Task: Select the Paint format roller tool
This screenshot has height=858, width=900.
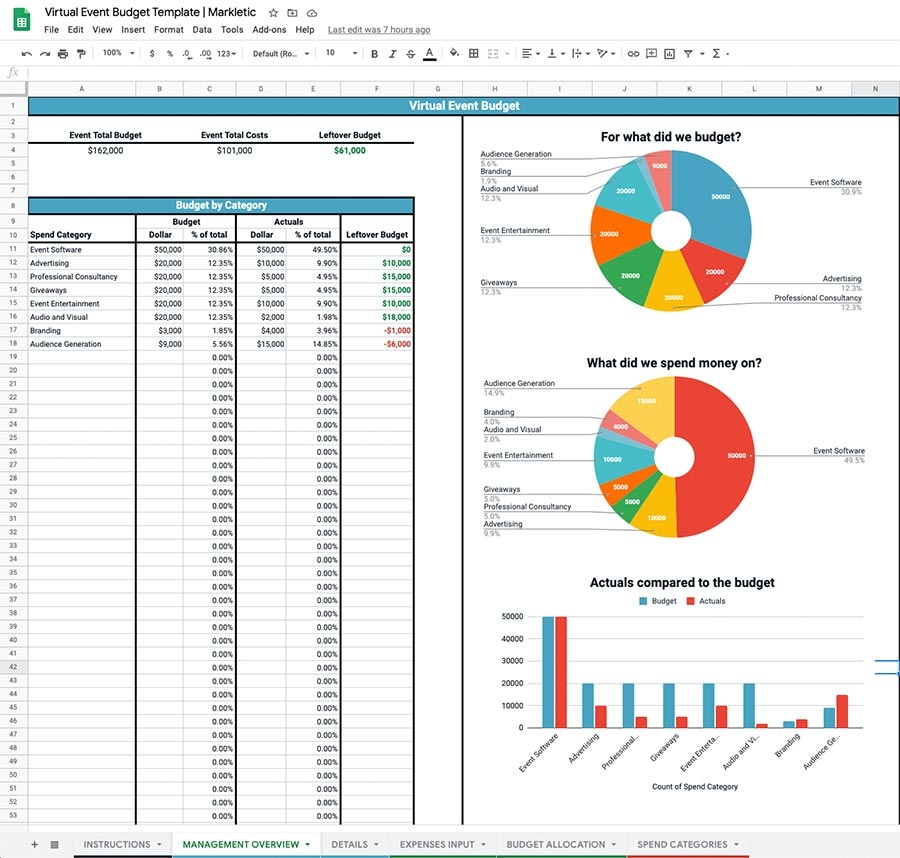Action: click(81, 54)
